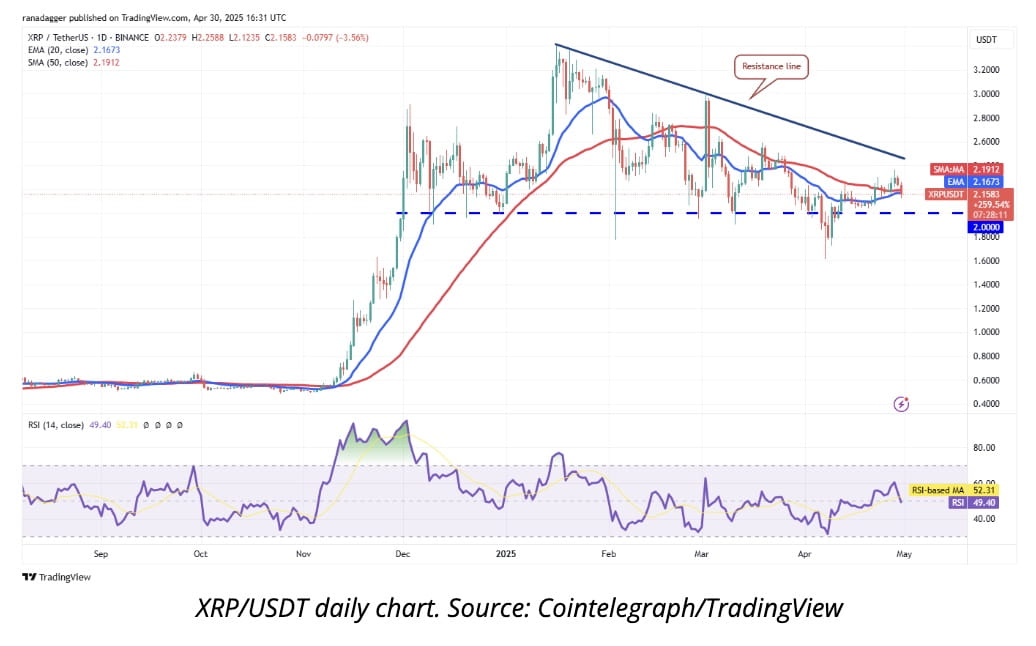This screenshot has width=1036, height=646.
Task: Click the 1.2000 price axis label
Action: [986, 308]
